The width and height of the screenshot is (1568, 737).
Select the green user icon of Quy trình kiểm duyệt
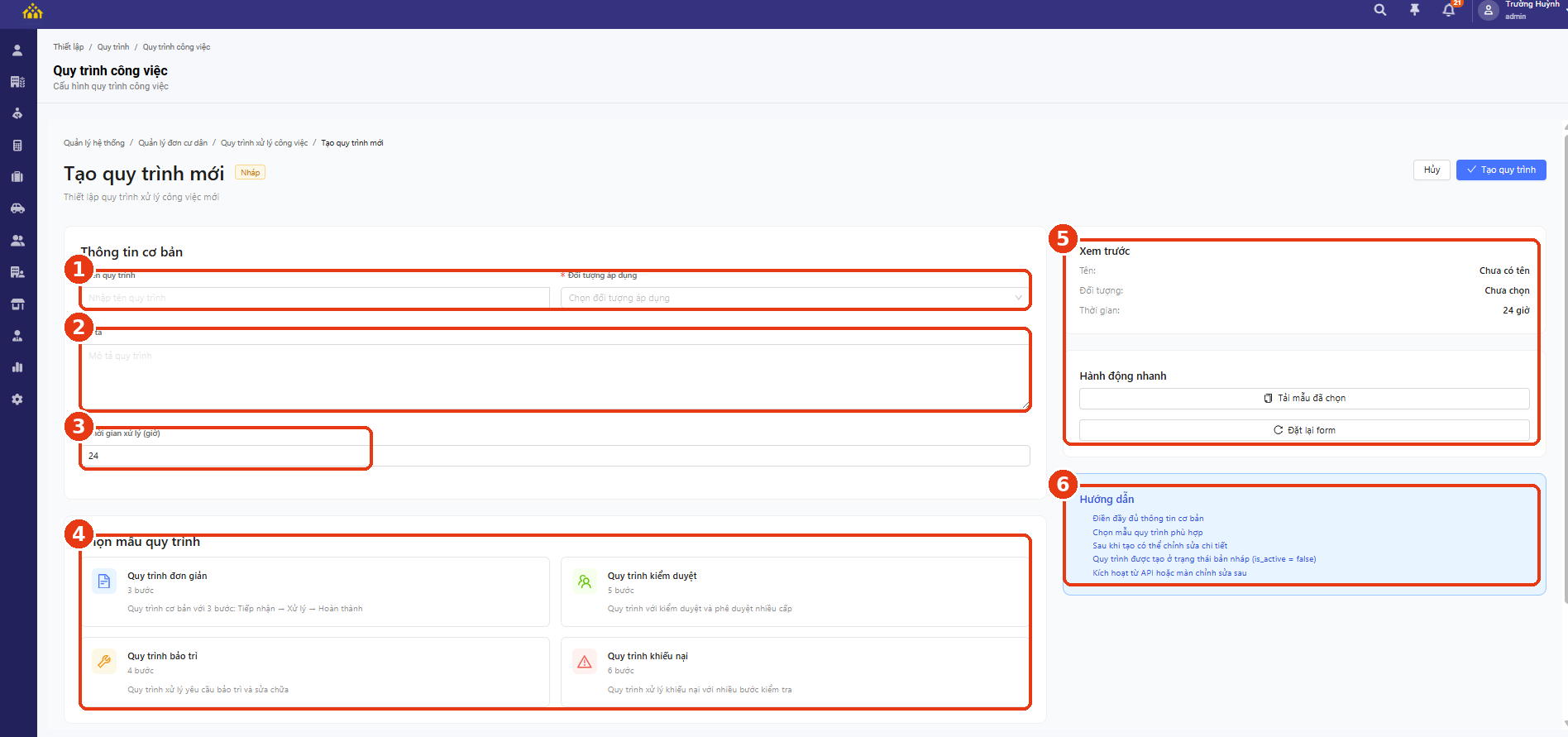click(x=585, y=581)
